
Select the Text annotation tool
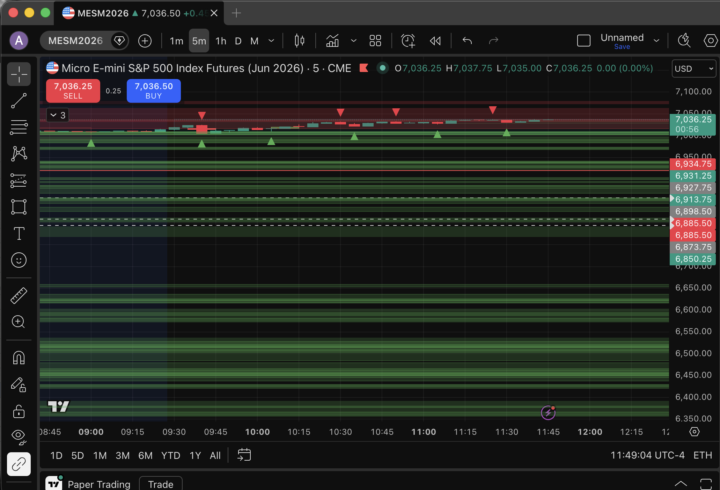tap(19, 233)
